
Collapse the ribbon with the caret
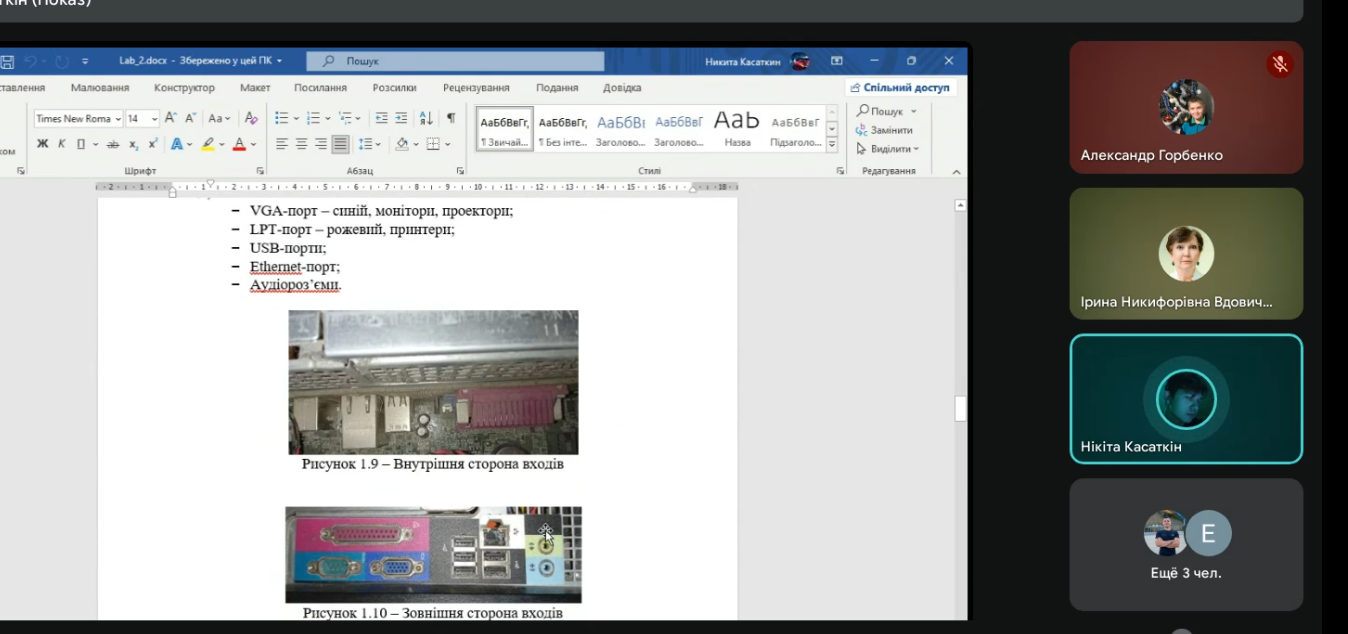point(956,171)
